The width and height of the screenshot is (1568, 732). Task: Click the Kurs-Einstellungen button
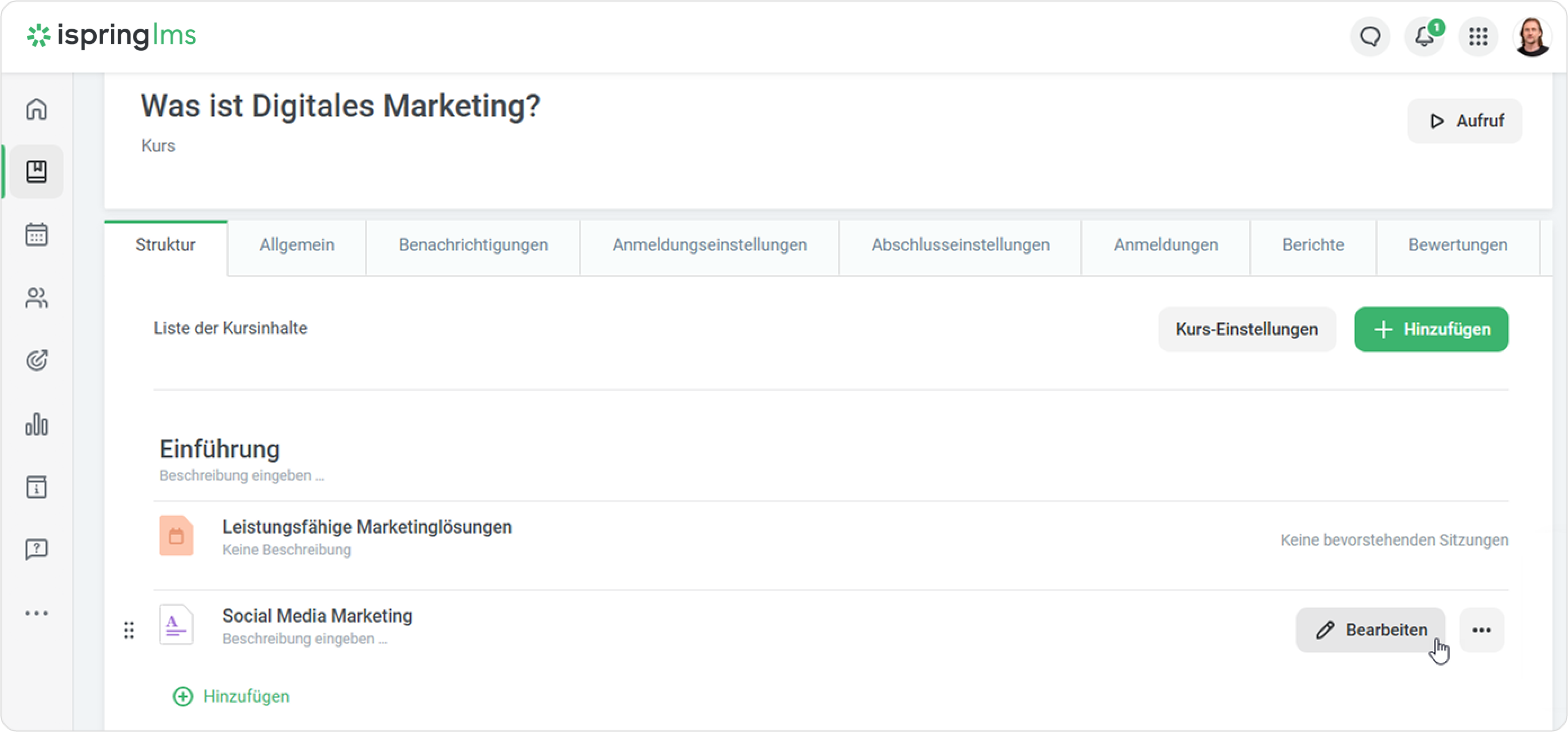point(1246,329)
